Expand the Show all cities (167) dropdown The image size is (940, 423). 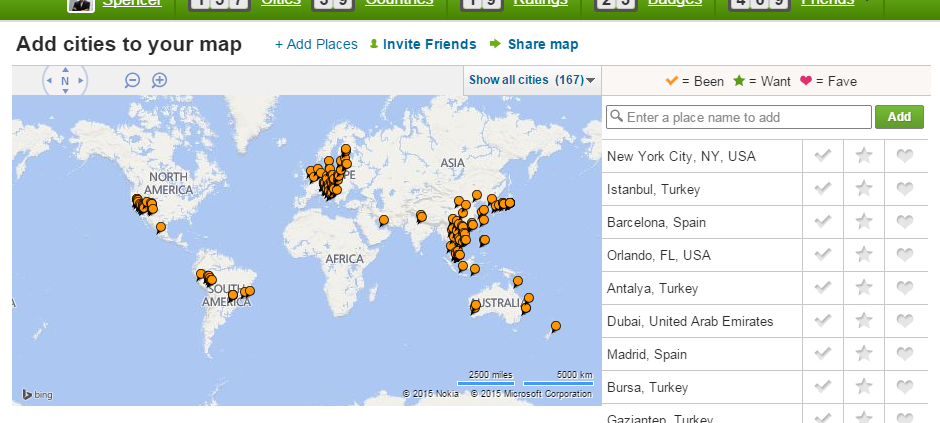(x=532, y=80)
